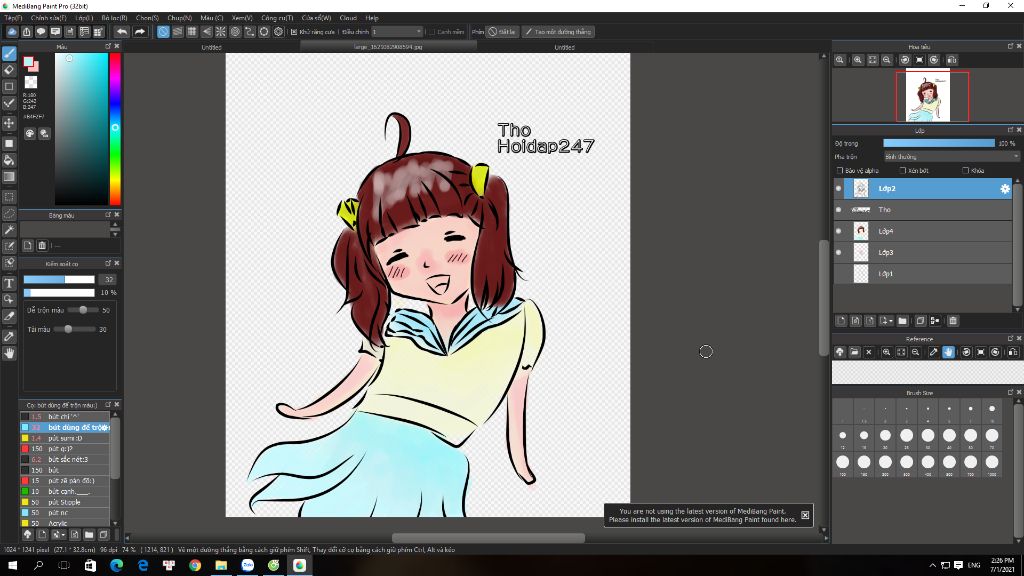Screen dimensions: 1024x576
Task: Open Google Chrome from taskbar
Action: coord(195,566)
